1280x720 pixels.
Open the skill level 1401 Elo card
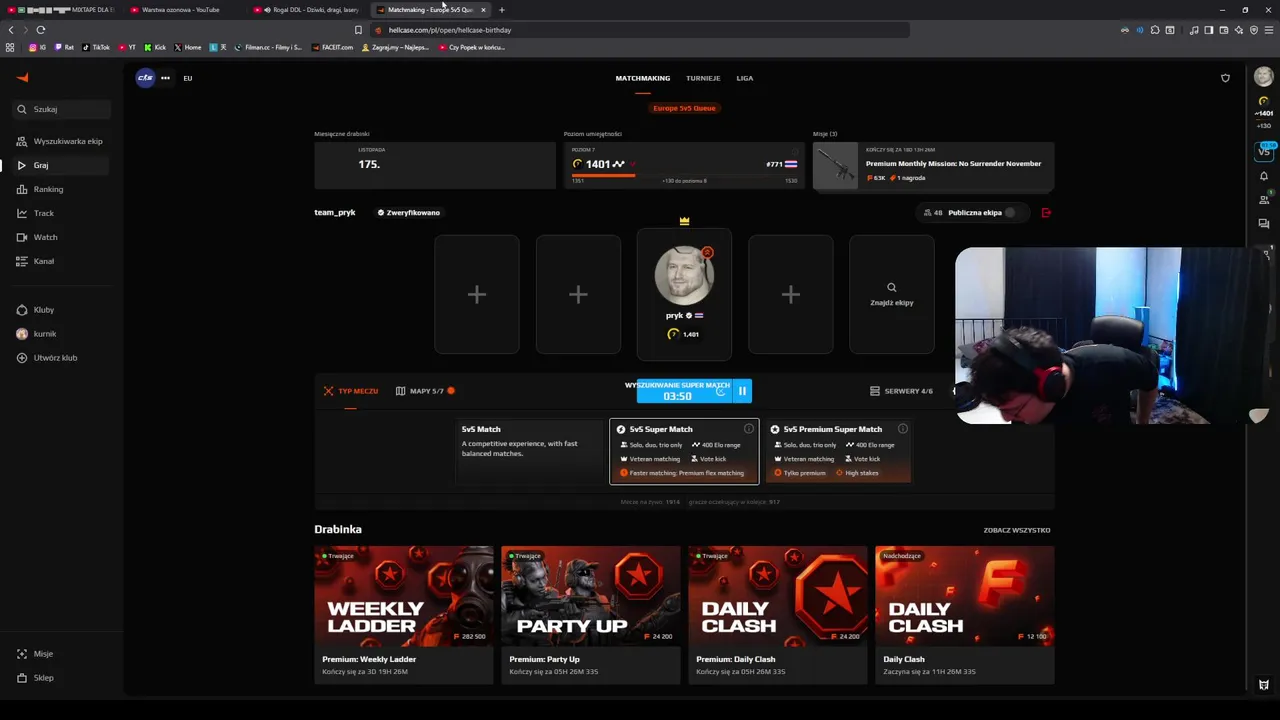point(684,165)
